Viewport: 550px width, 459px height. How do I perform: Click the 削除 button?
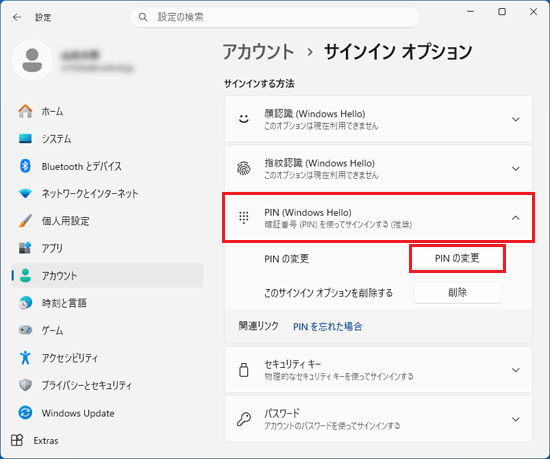(x=457, y=292)
